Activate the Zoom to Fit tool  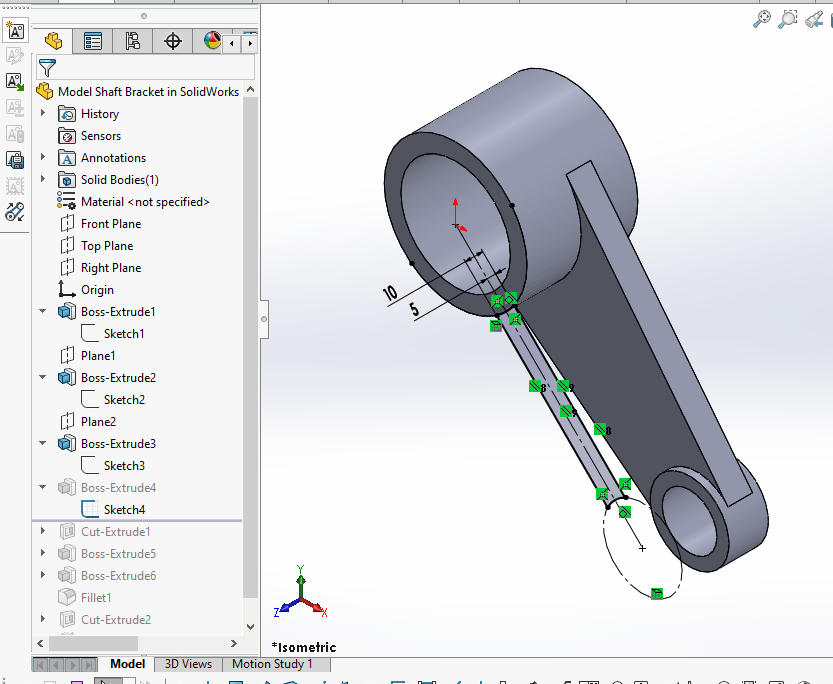[762, 18]
